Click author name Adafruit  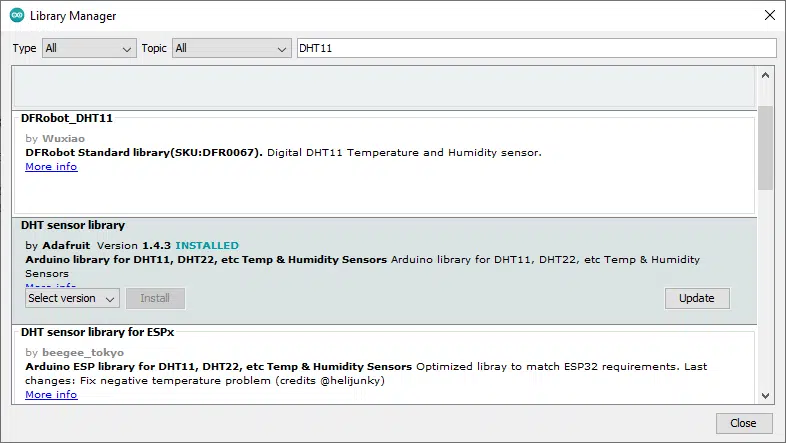(66, 246)
